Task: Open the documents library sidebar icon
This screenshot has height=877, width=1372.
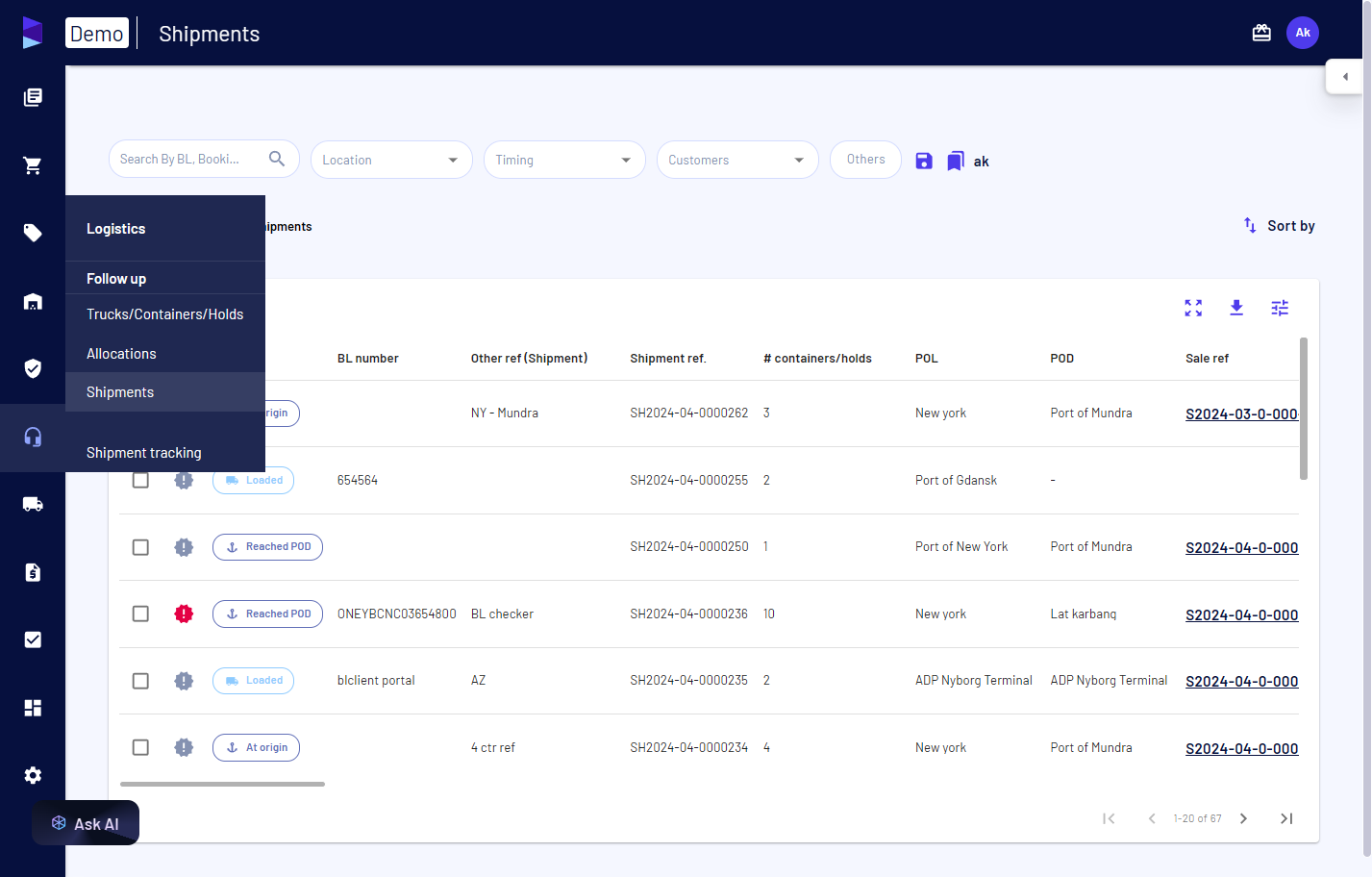Action: tap(33, 97)
